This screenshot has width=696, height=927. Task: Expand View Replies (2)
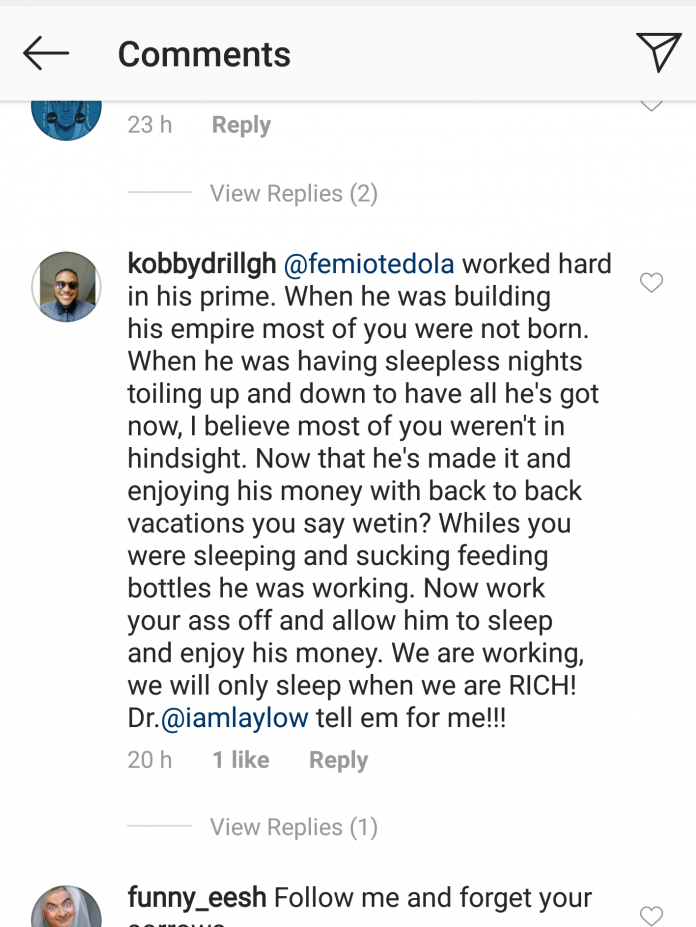coord(293,193)
